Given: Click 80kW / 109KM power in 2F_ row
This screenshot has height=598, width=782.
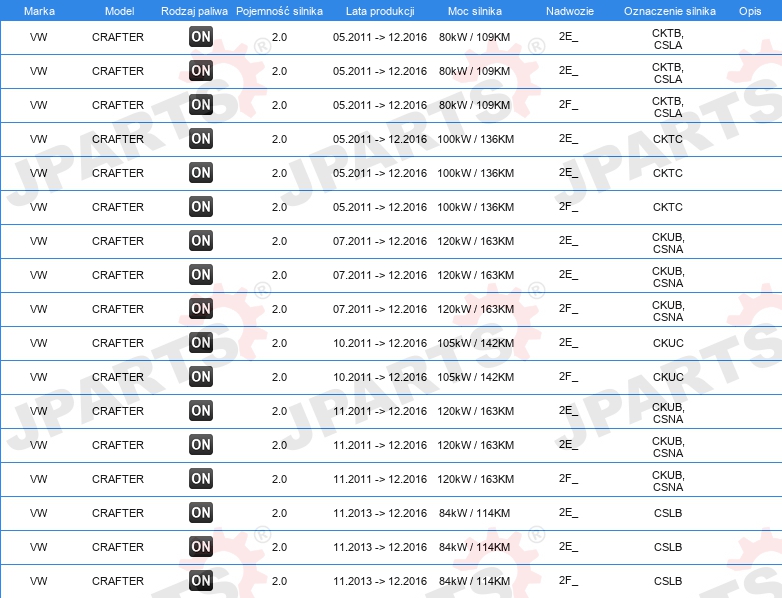Looking at the screenshot, I should 474,105.
